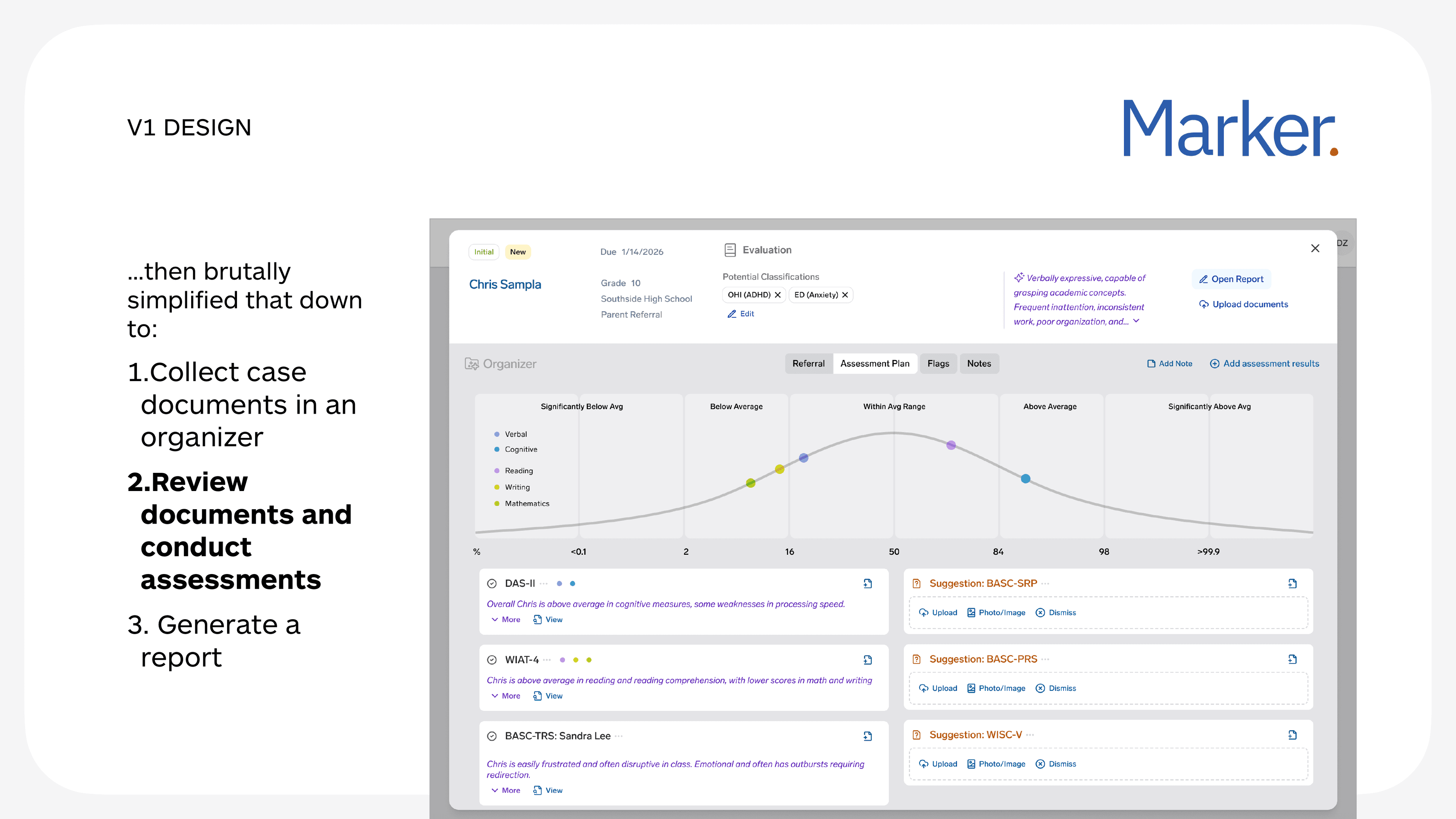Open the add-document icon on the DAS-II card
Screen dimensions: 1456x819
pos(868,583)
